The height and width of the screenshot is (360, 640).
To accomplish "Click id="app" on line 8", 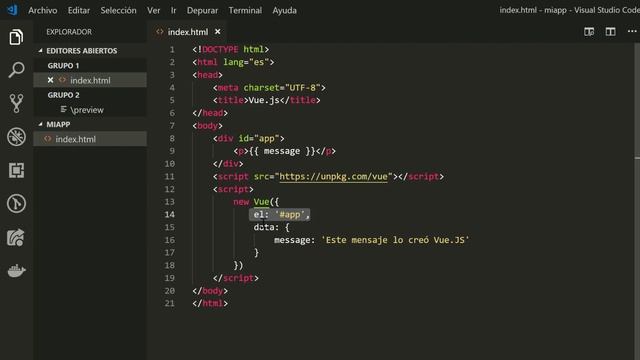I will [259, 138].
